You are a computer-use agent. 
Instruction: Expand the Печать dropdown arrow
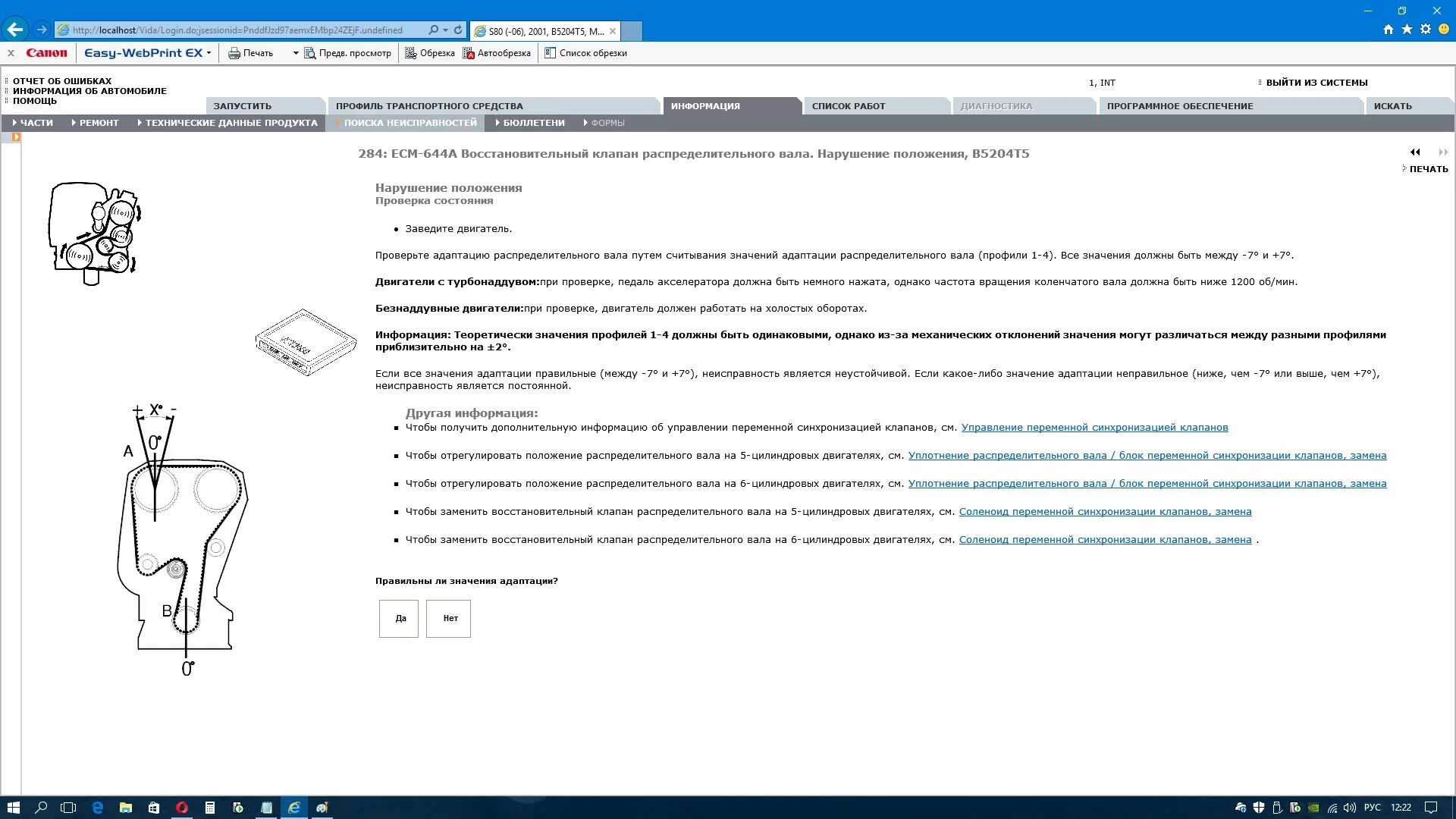point(296,53)
